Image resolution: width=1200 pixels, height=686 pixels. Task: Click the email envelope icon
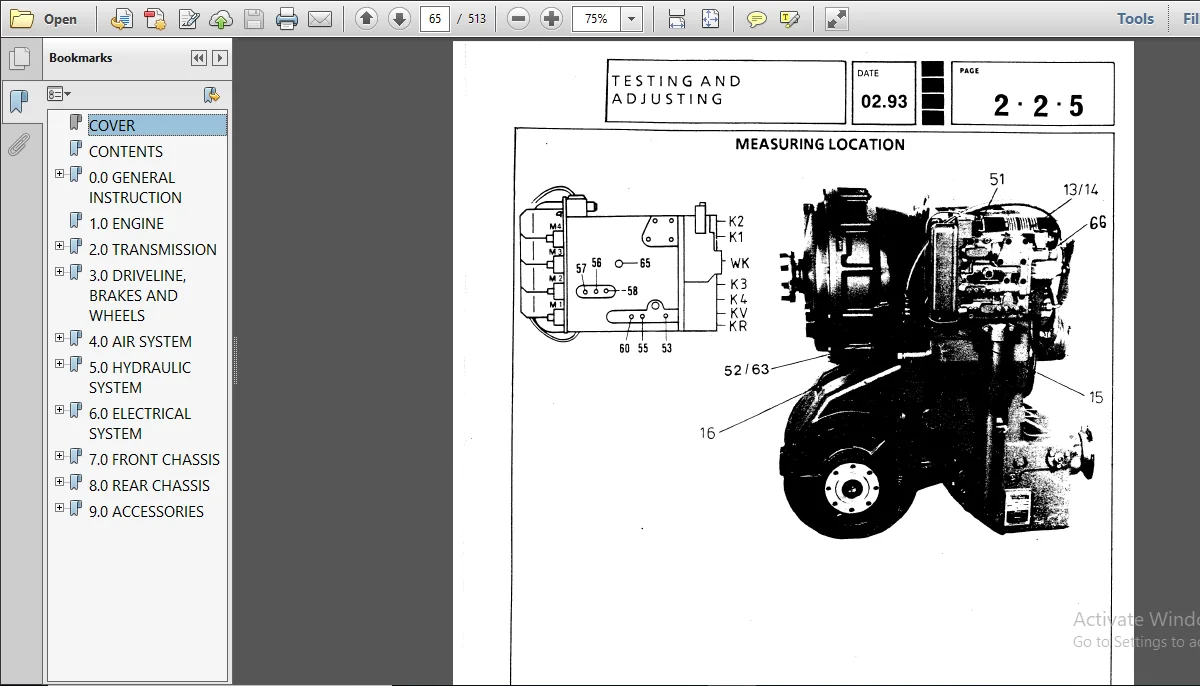pyautogui.click(x=320, y=18)
